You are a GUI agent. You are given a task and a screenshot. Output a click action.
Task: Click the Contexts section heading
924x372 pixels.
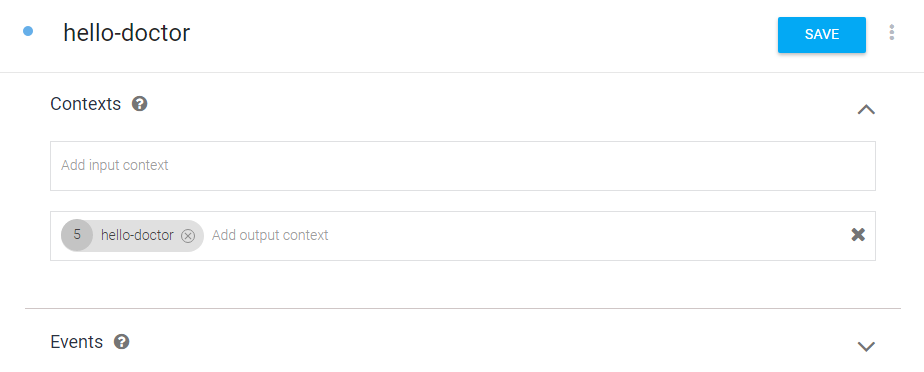(85, 104)
